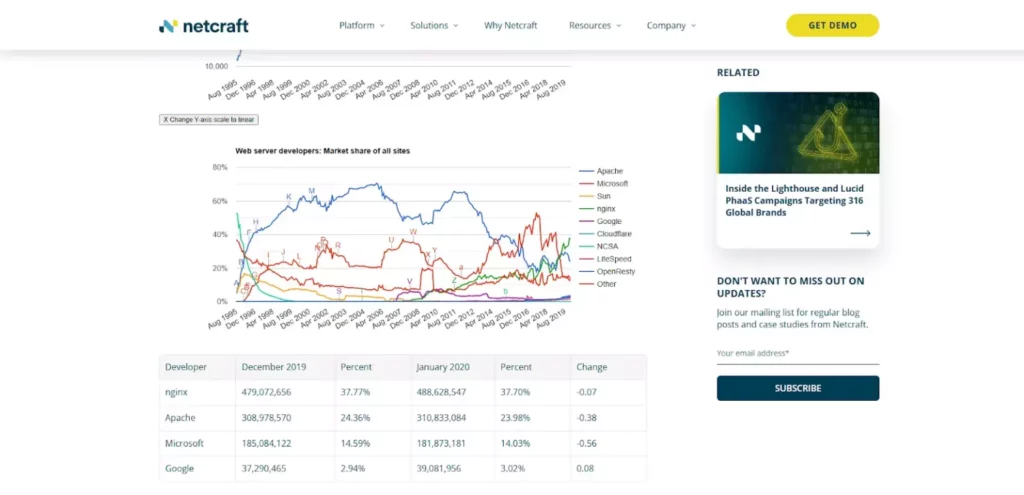
Task: Select the Cloudflare legend line swatch
Action: coord(586,234)
